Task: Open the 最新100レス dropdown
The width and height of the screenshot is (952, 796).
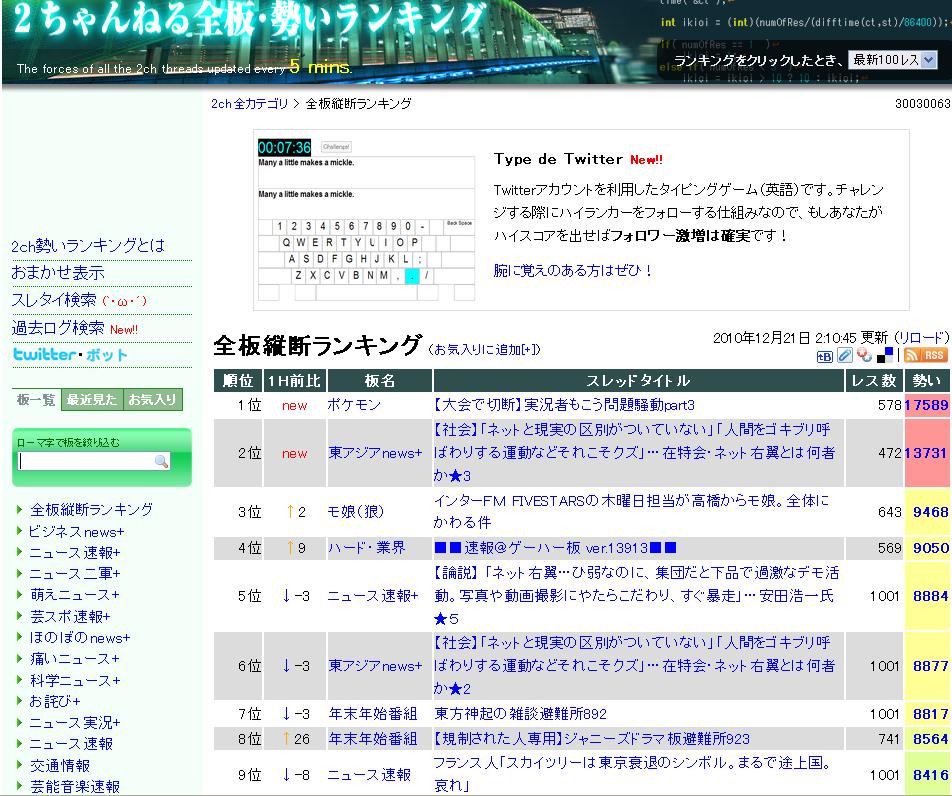Action: click(x=892, y=60)
